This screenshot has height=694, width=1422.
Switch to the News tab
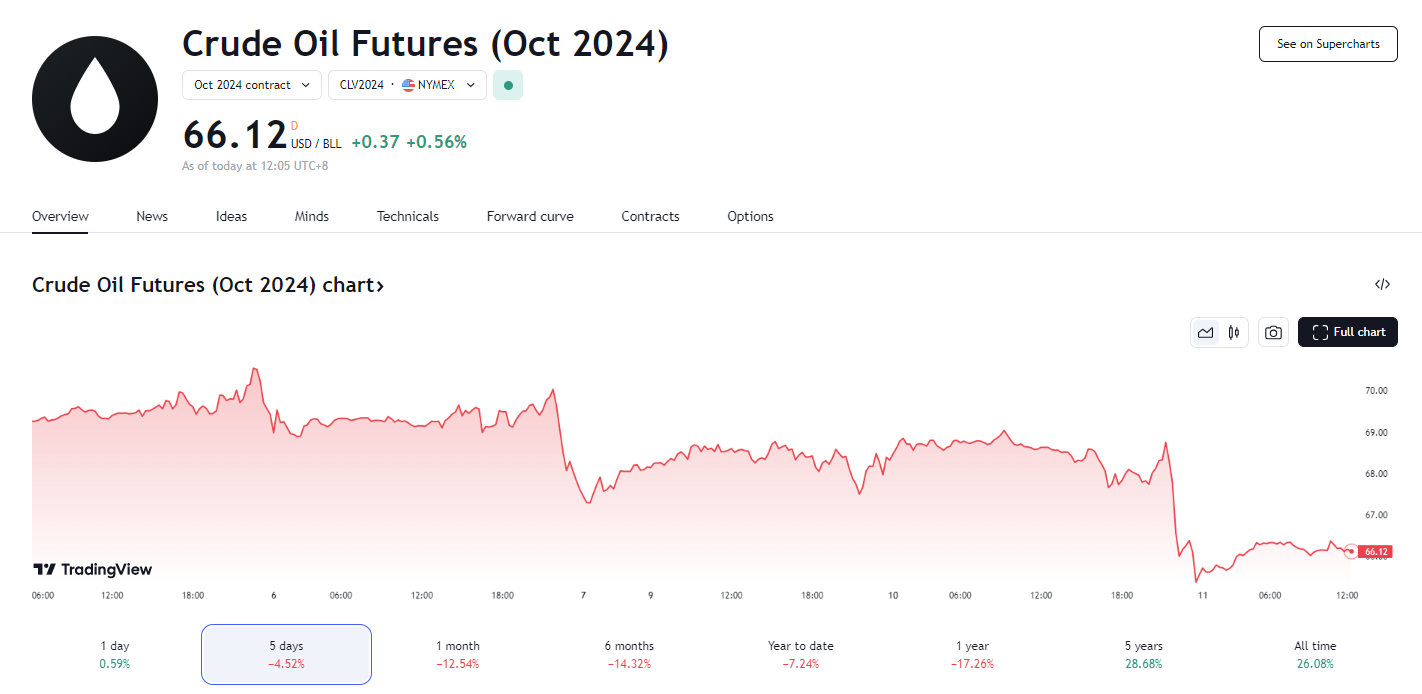[152, 217]
